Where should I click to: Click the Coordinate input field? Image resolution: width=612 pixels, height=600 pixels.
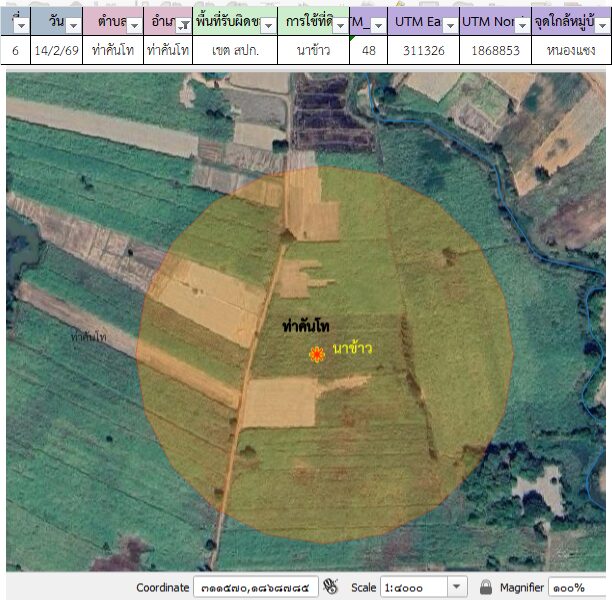point(253,587)
